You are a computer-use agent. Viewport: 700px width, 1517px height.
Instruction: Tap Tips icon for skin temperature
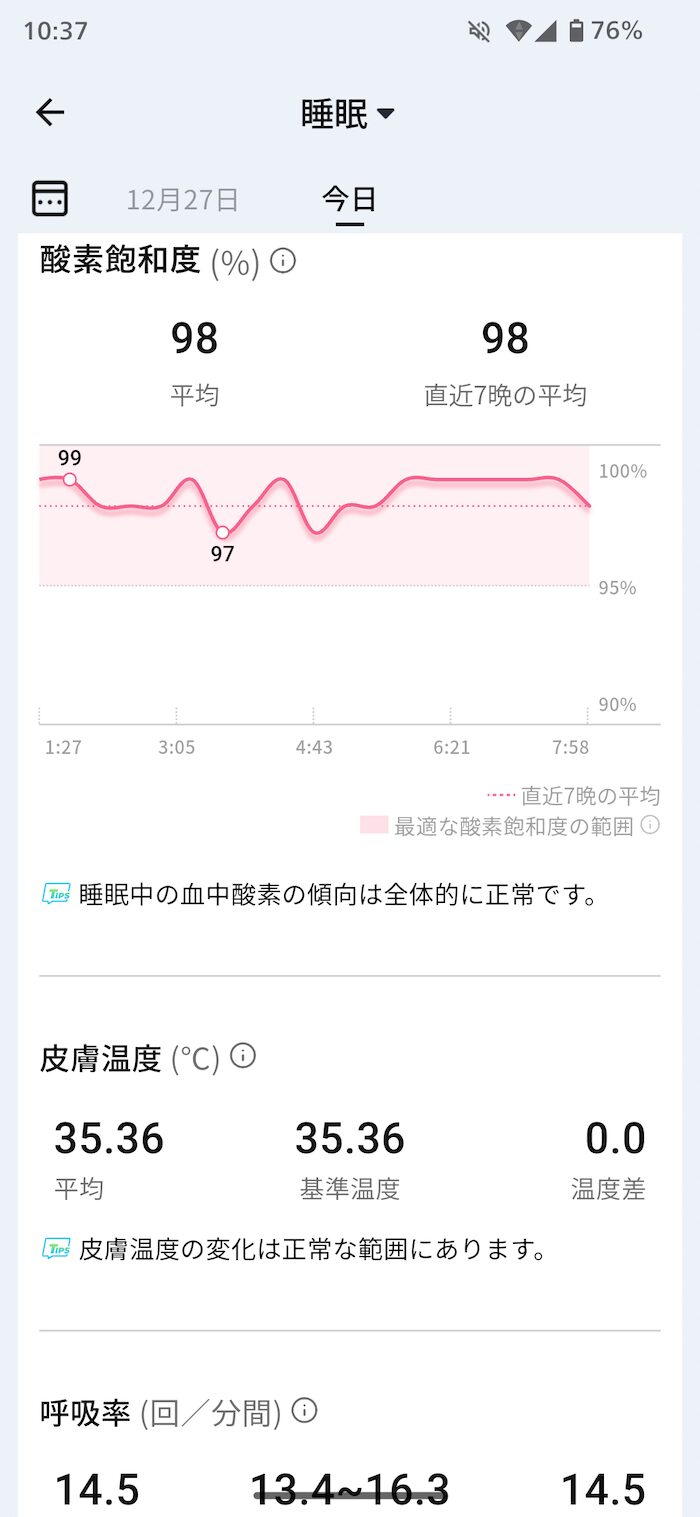click(x=56, y=1248)
